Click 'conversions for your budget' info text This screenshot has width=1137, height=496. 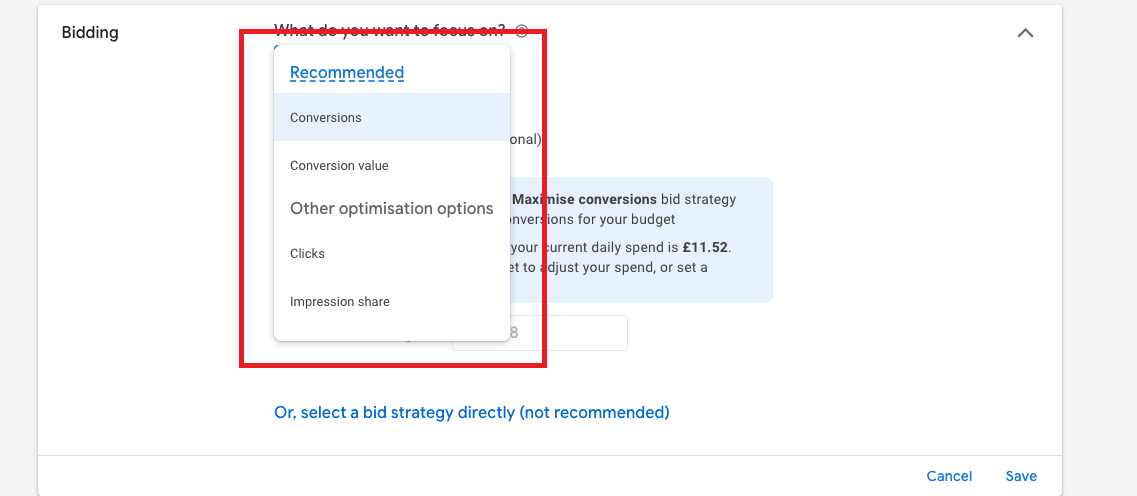pos(592,219)
